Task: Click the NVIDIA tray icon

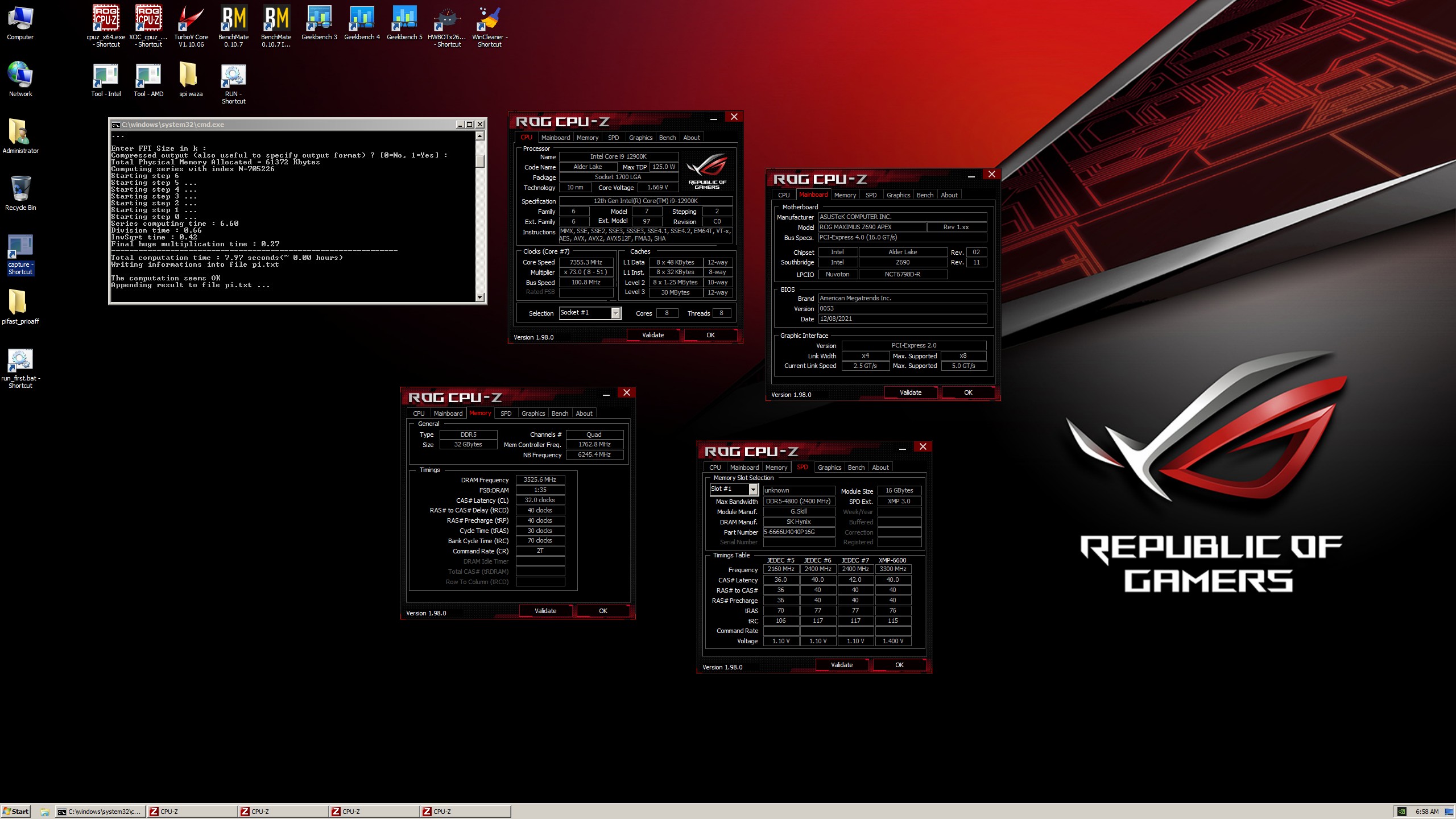Action: (1403, 812)
